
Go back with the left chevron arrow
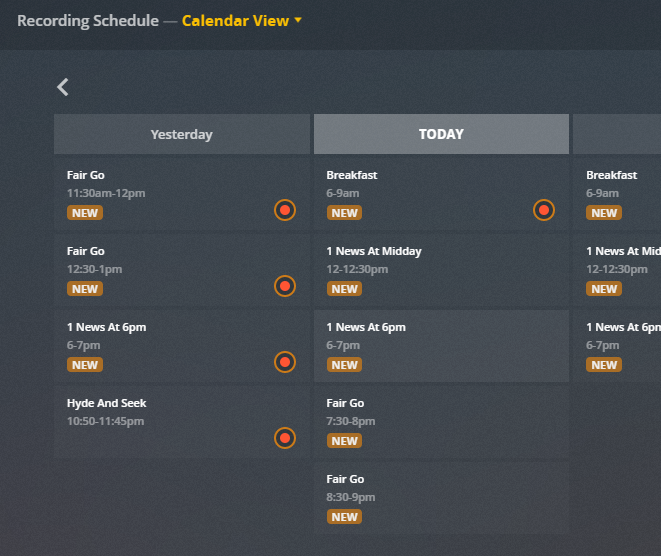point(63,87)
